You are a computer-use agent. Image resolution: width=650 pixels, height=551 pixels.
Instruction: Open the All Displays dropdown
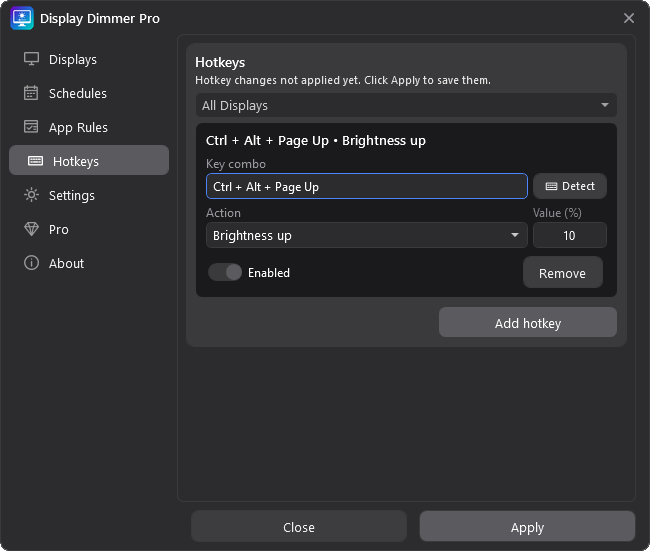406,105
